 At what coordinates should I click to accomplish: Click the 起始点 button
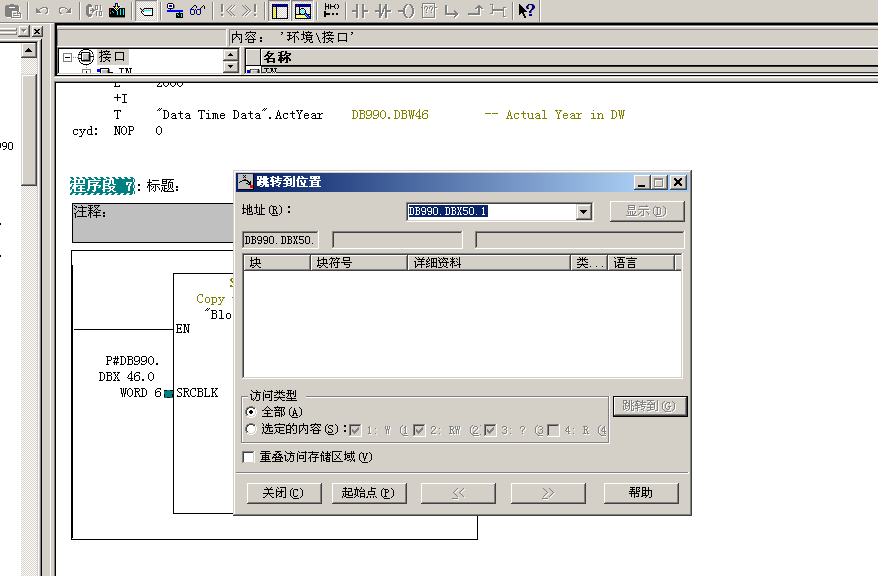pyautogui.click(x=369, y=493)
